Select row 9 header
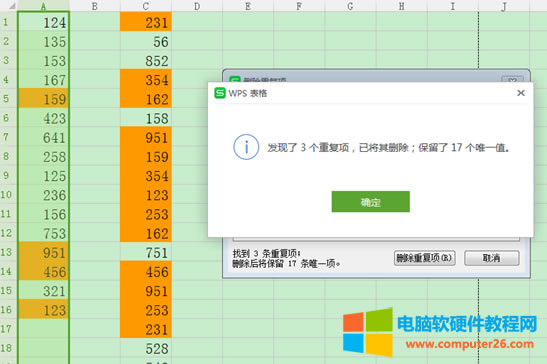 pos(8,175)
